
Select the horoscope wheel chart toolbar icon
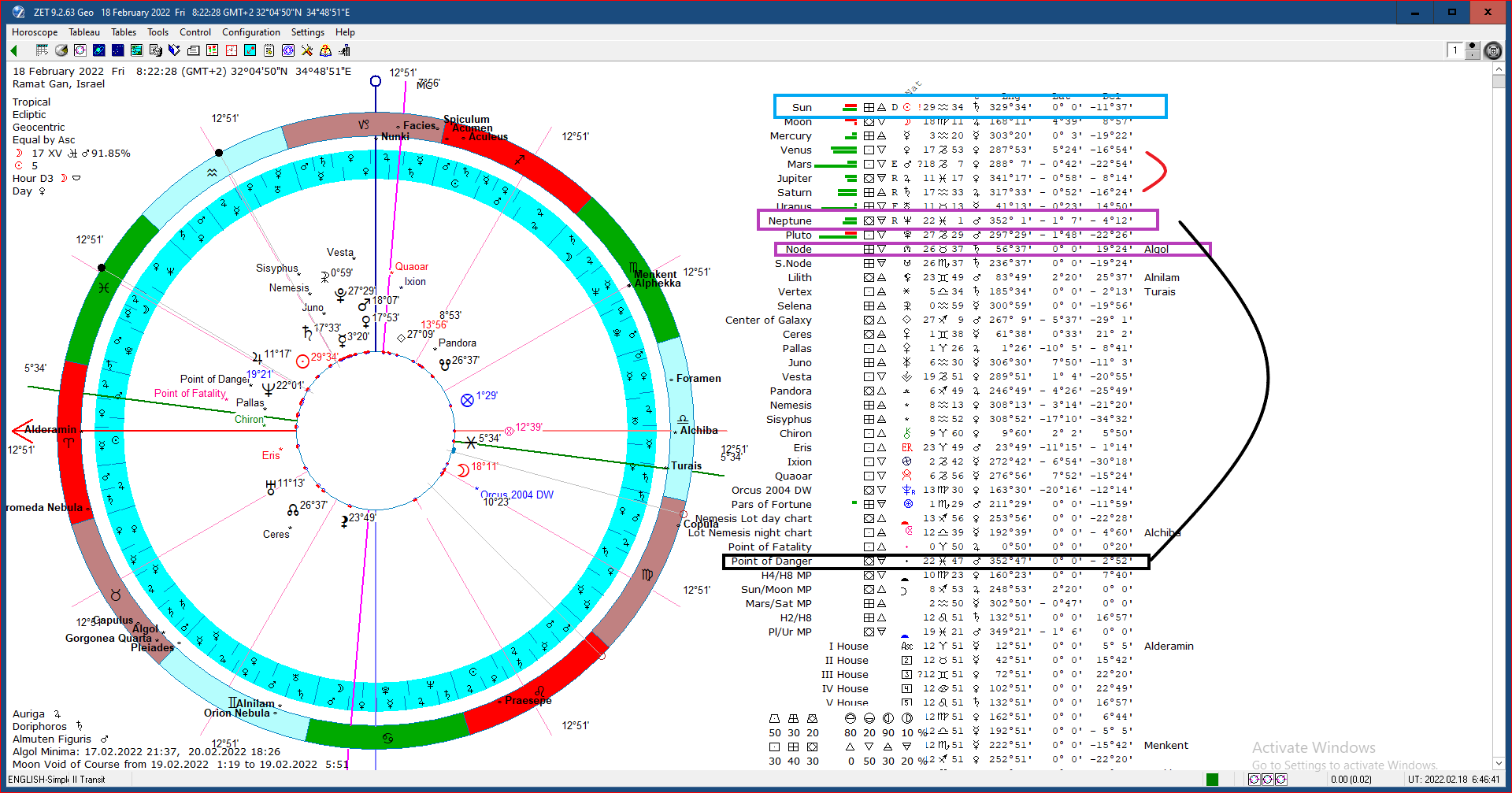(x=80, y=50)
